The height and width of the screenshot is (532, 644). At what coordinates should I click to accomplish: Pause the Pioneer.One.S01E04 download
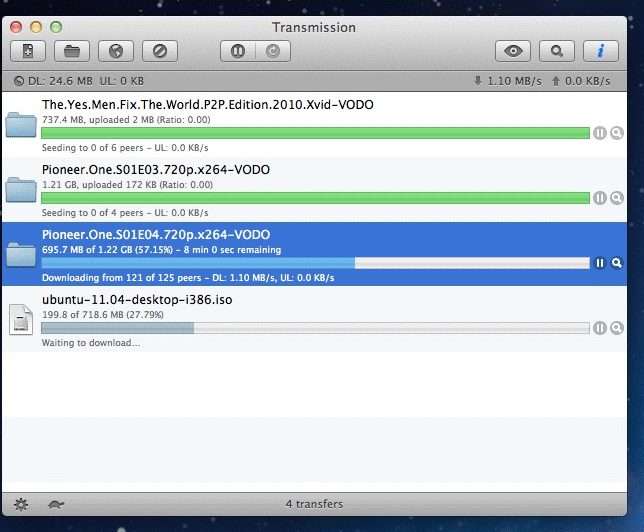click(600, 263)
